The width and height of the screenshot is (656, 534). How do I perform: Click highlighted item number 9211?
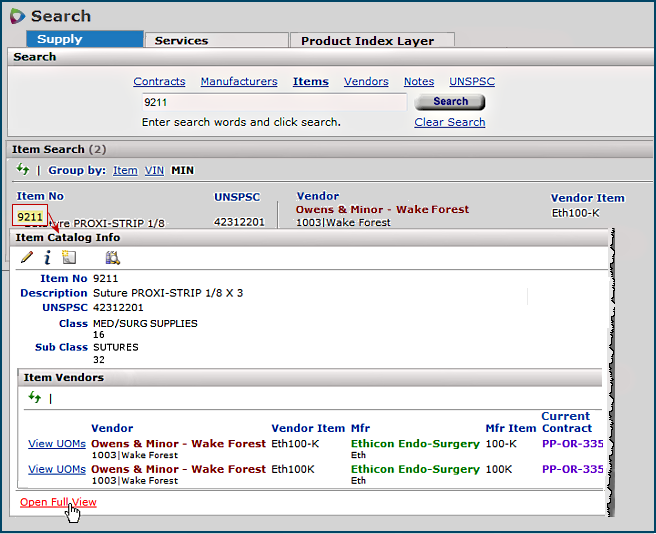click(30, 216)
